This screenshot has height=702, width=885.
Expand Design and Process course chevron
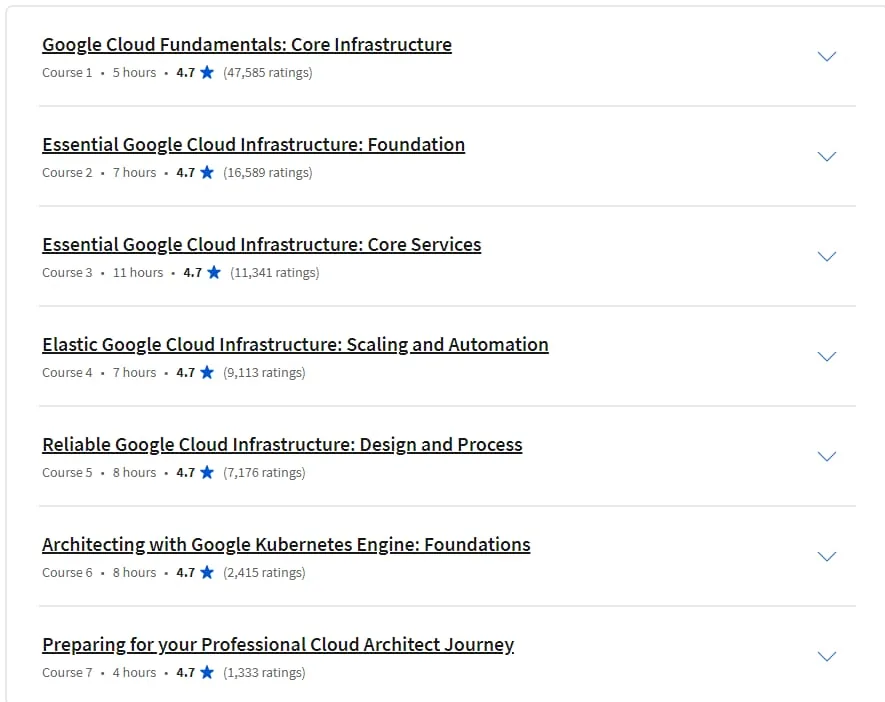(826, 456)
